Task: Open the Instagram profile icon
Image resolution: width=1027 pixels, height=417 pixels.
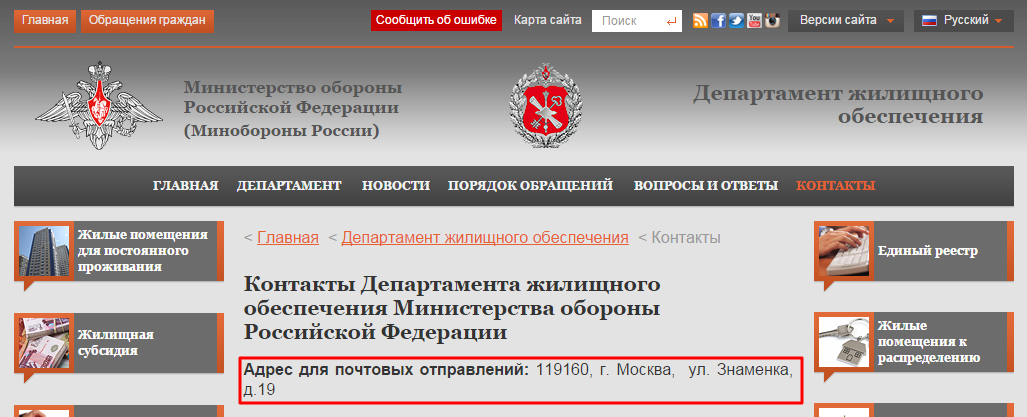Action: (x=772, y=21)
